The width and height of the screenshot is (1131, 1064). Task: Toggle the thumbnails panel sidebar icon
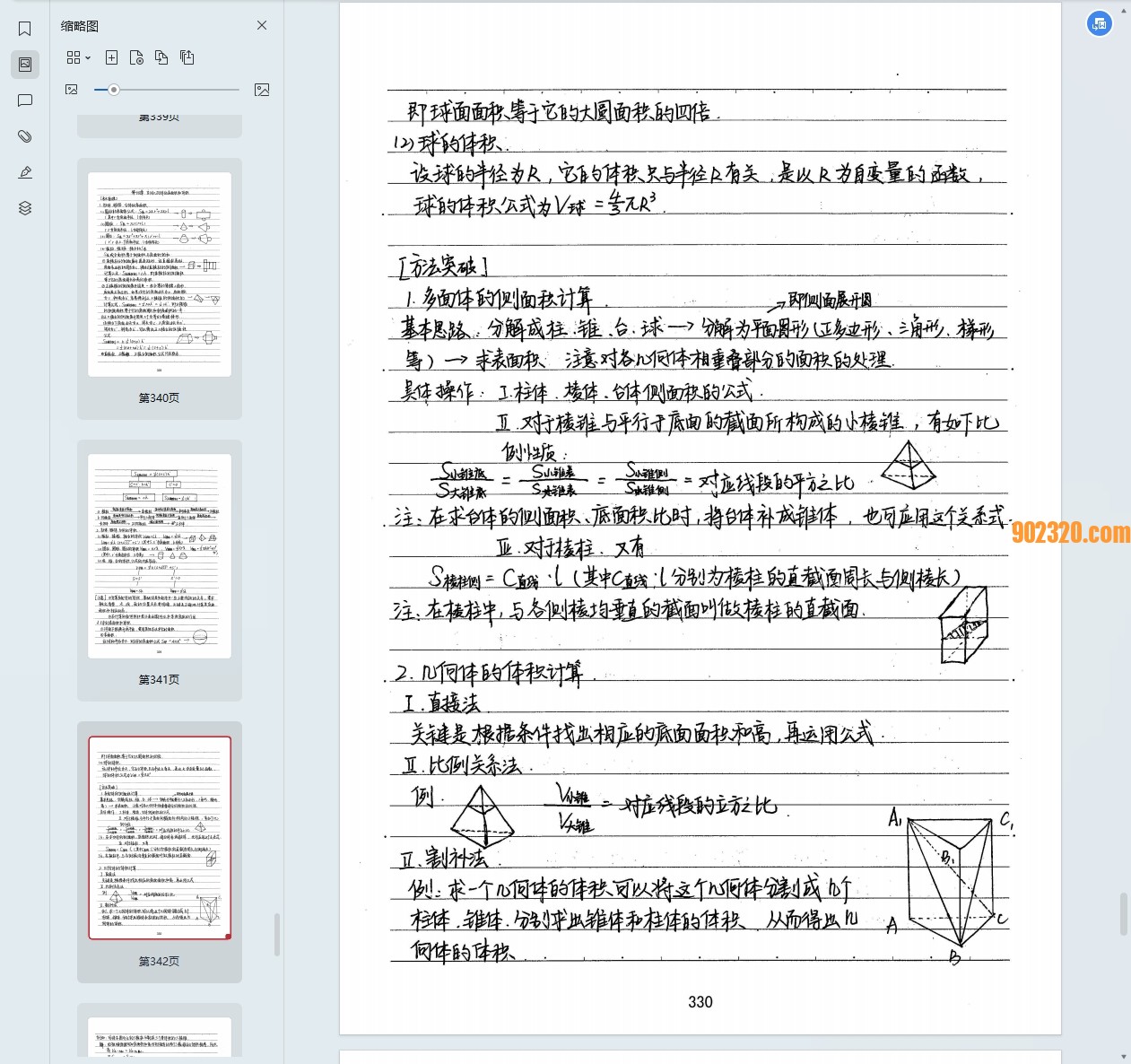[25, 65]
